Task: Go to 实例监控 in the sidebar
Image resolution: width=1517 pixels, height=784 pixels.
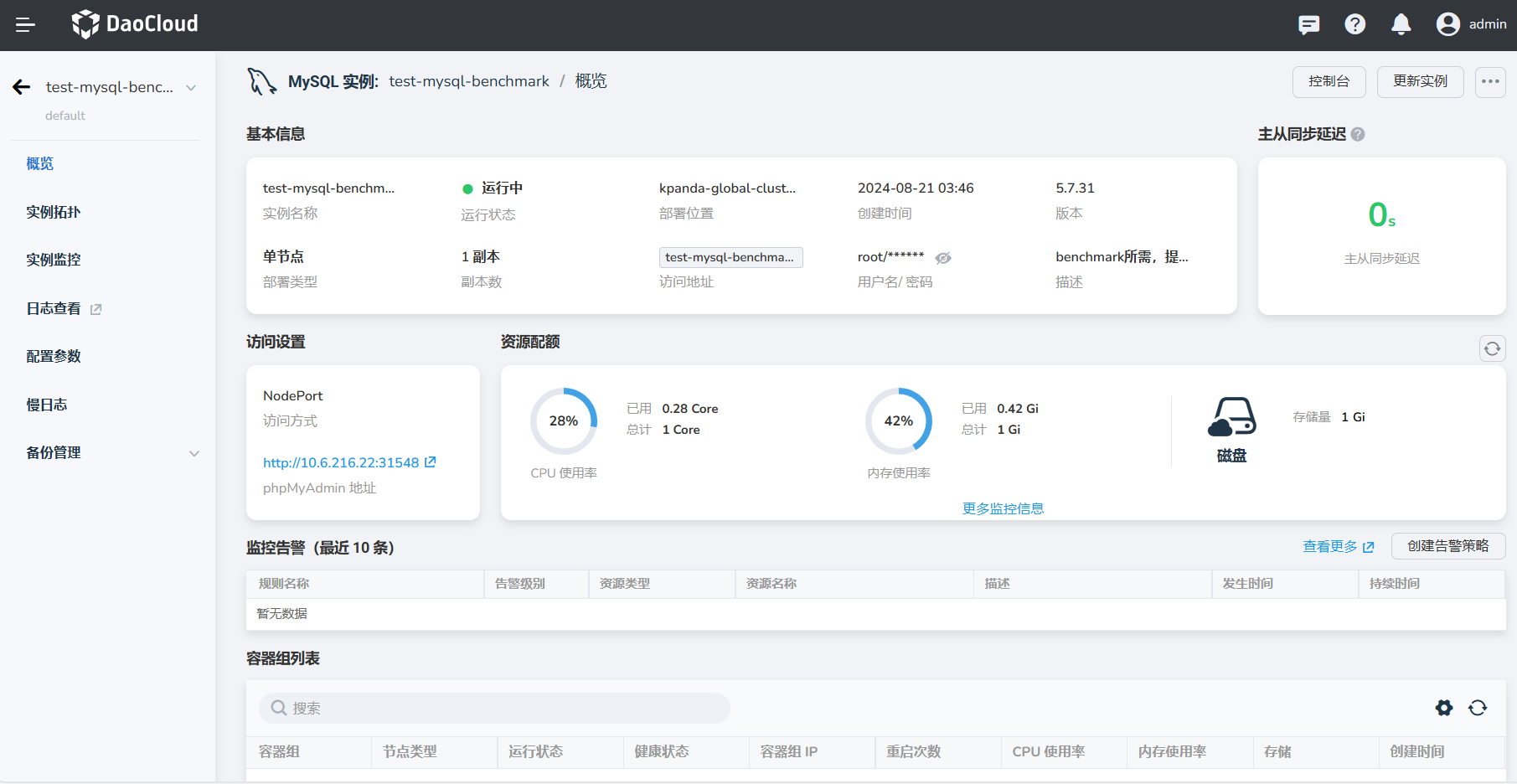Action: pos(54,260)
